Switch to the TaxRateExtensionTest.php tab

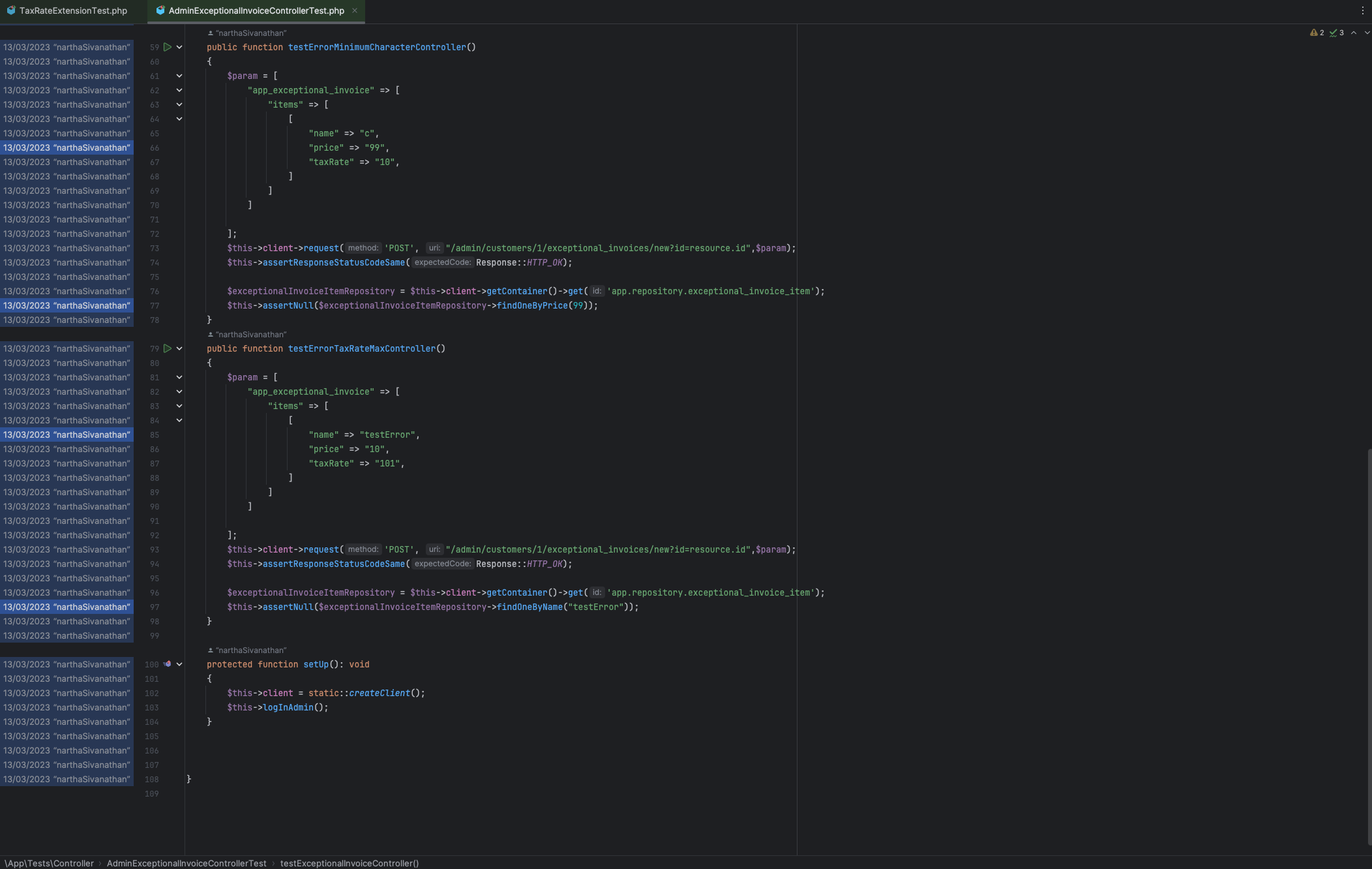72,10
